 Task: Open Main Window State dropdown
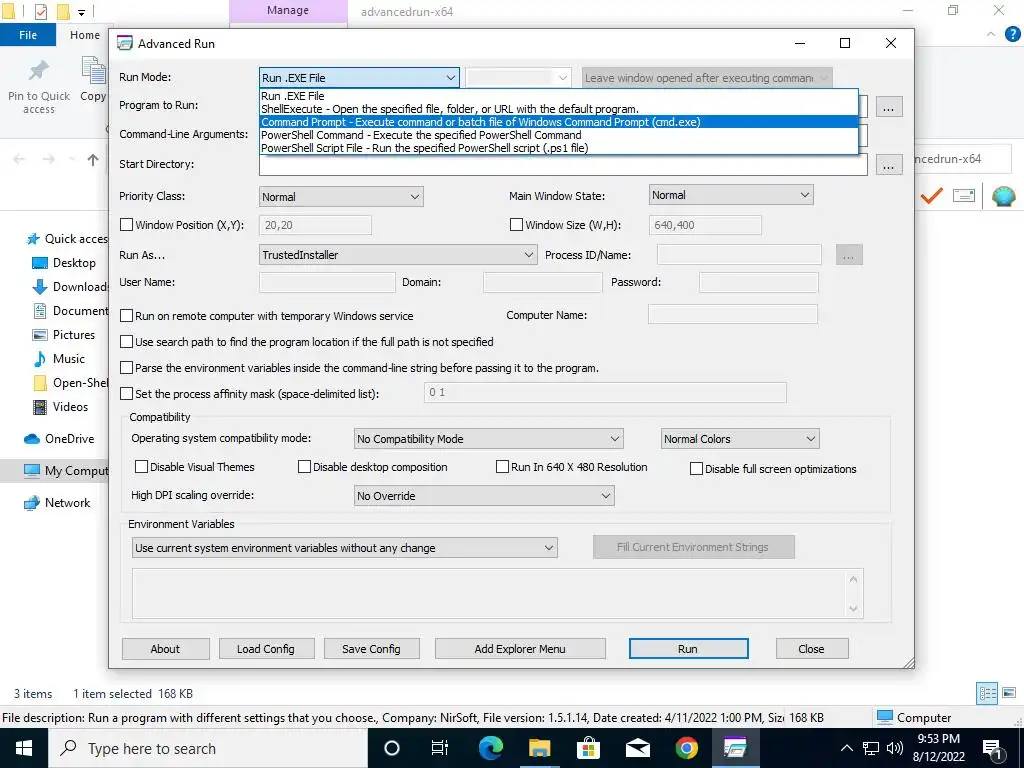[731, 195]
